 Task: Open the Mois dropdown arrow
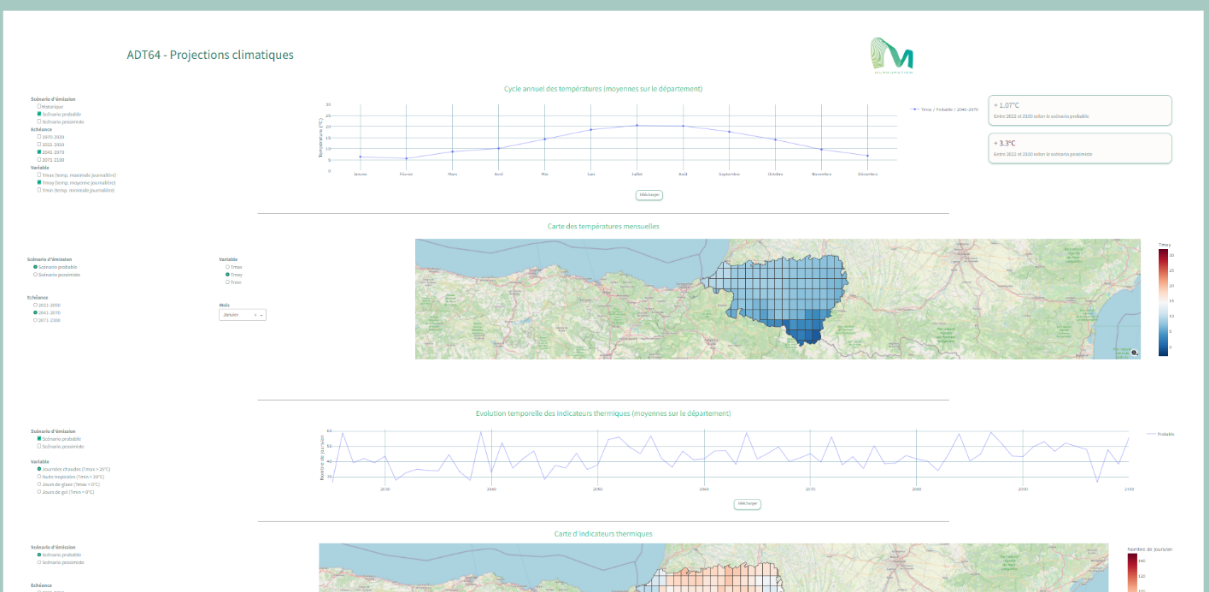(x=262, y=315)
